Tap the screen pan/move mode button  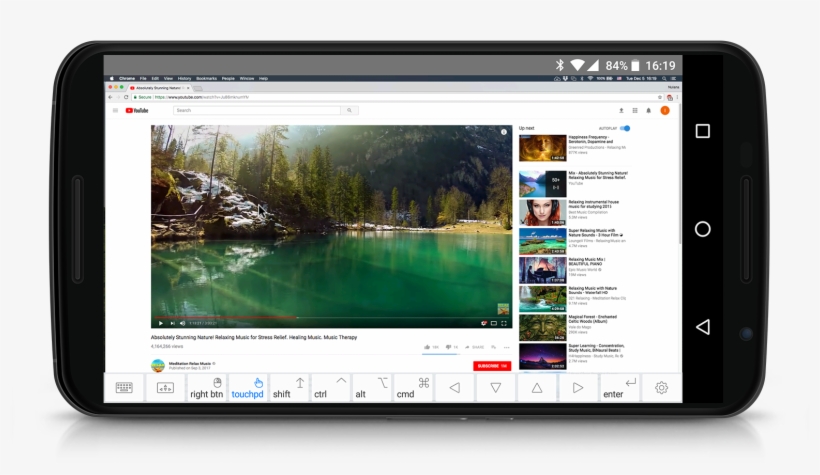165,388
